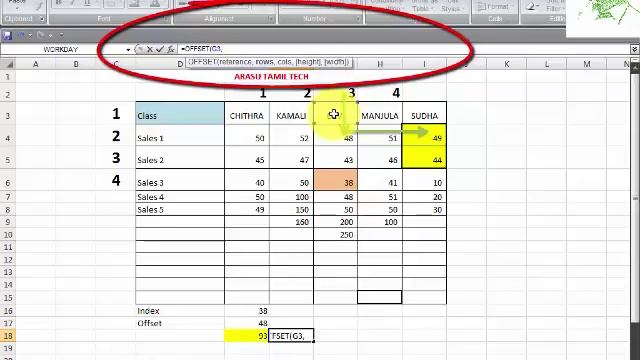Click the Select All corner of the grid
Image resolution: width=640 pixels, height=360 pixels.
(8, 64)
